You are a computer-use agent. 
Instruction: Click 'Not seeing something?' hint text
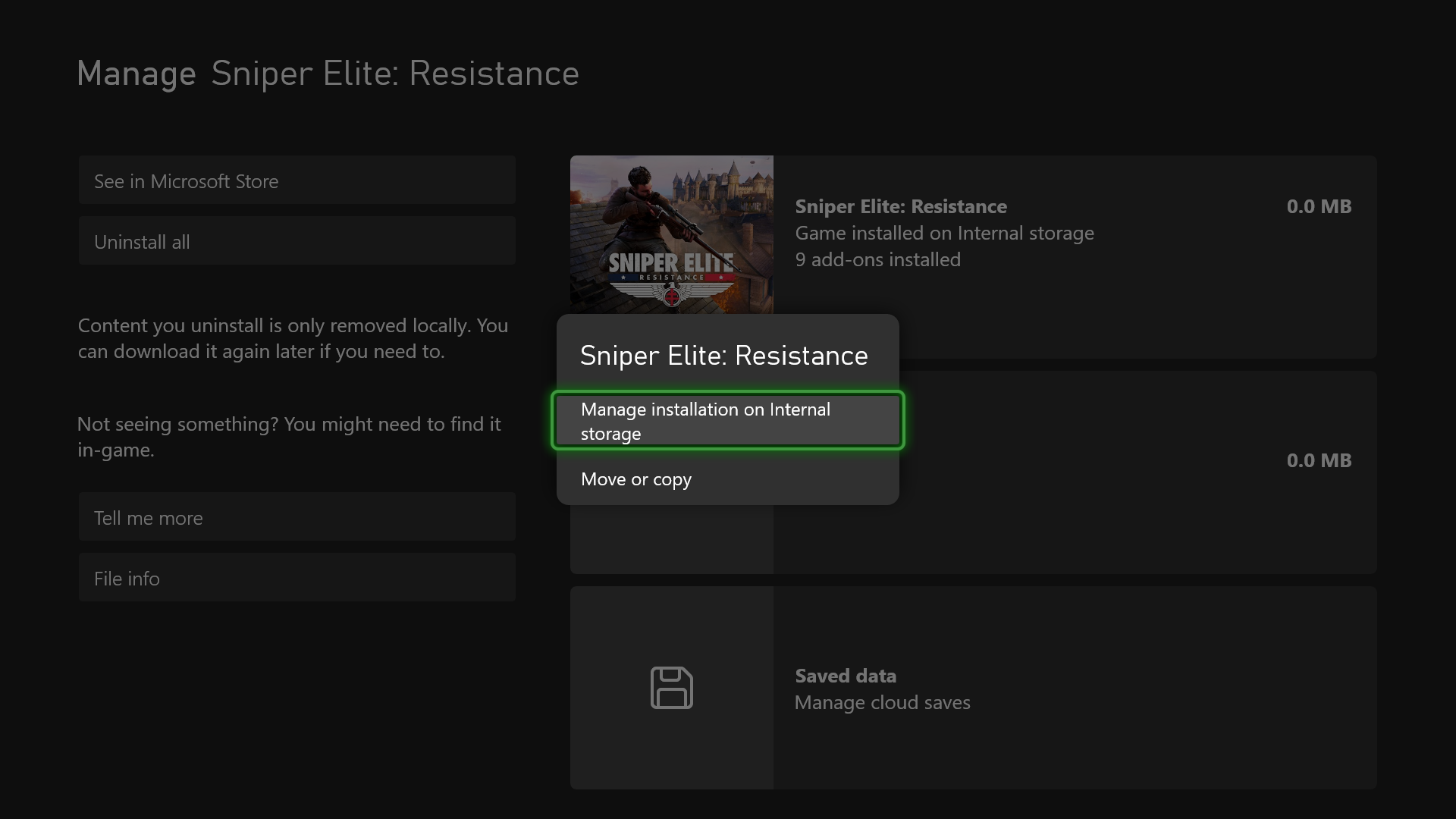pyautogui.click(x=289, y=437)
